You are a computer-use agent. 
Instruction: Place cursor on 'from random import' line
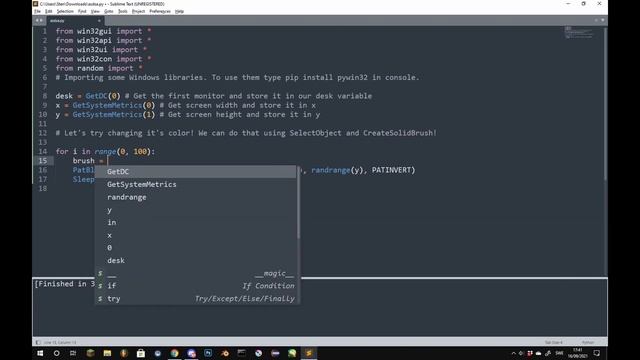click(x=99, y=68)
